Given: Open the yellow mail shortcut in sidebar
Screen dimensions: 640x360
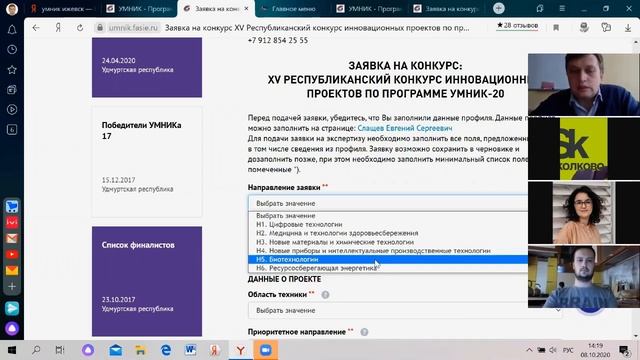Looking at the screenshot, I should pos(12,270).
